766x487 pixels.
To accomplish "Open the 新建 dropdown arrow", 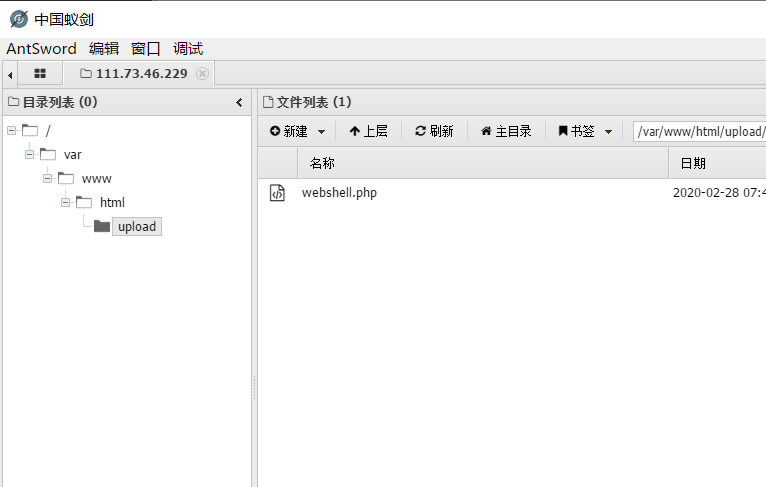I will pyautogui.click(x=321, y=132).
